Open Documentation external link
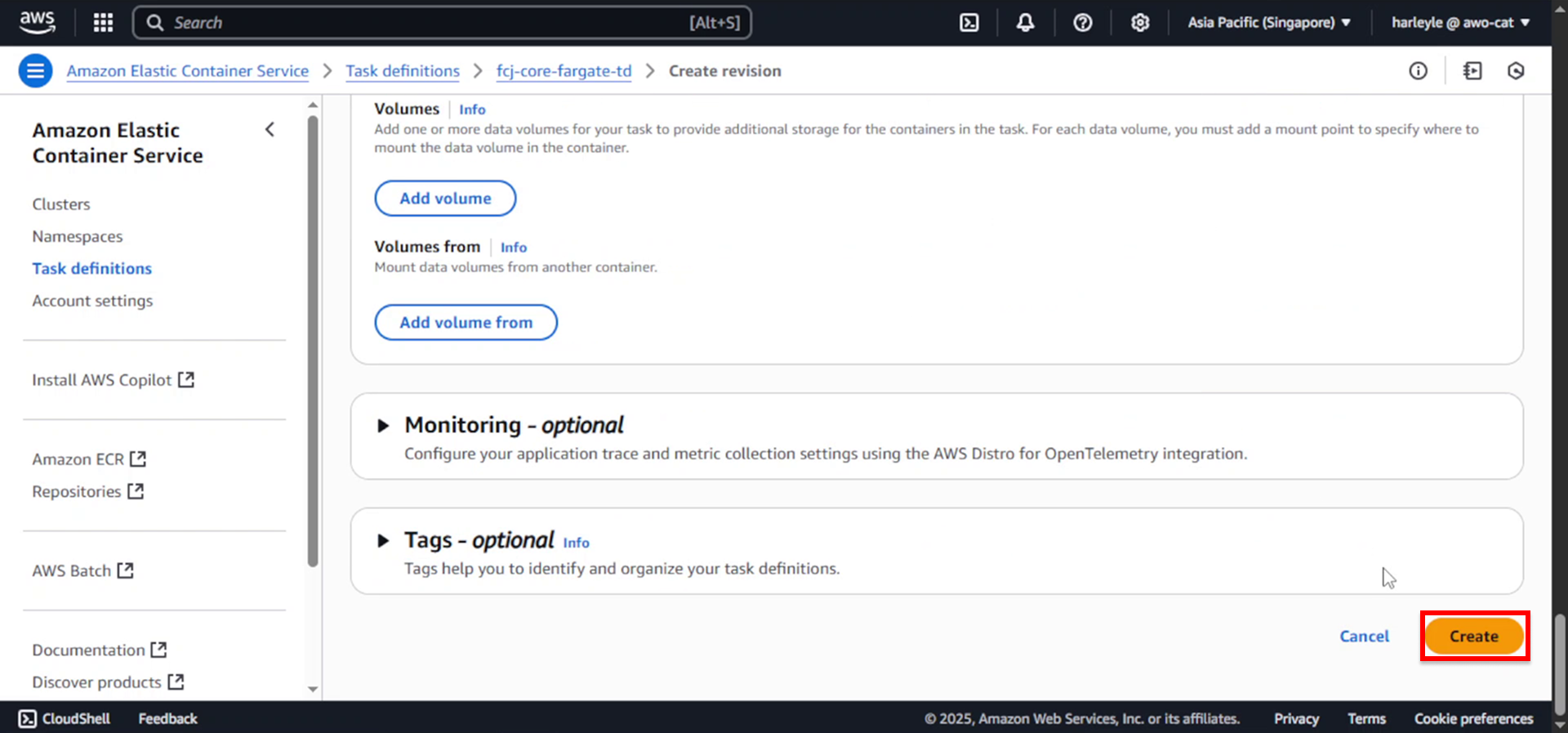Viewport: 1568px width, 733px height. coord(99,650)
